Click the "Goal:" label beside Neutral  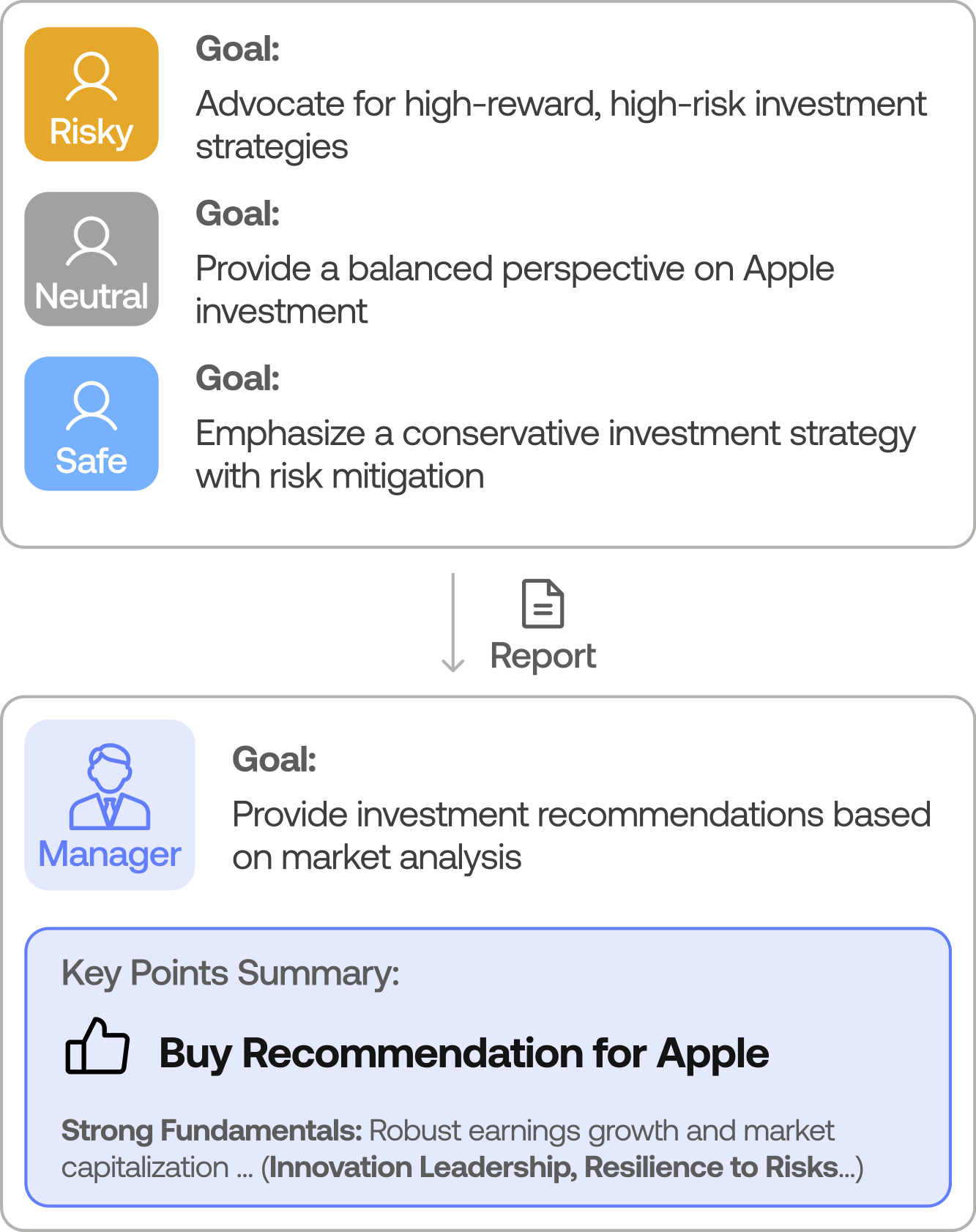pyautogui.click(x=238, y=214)
